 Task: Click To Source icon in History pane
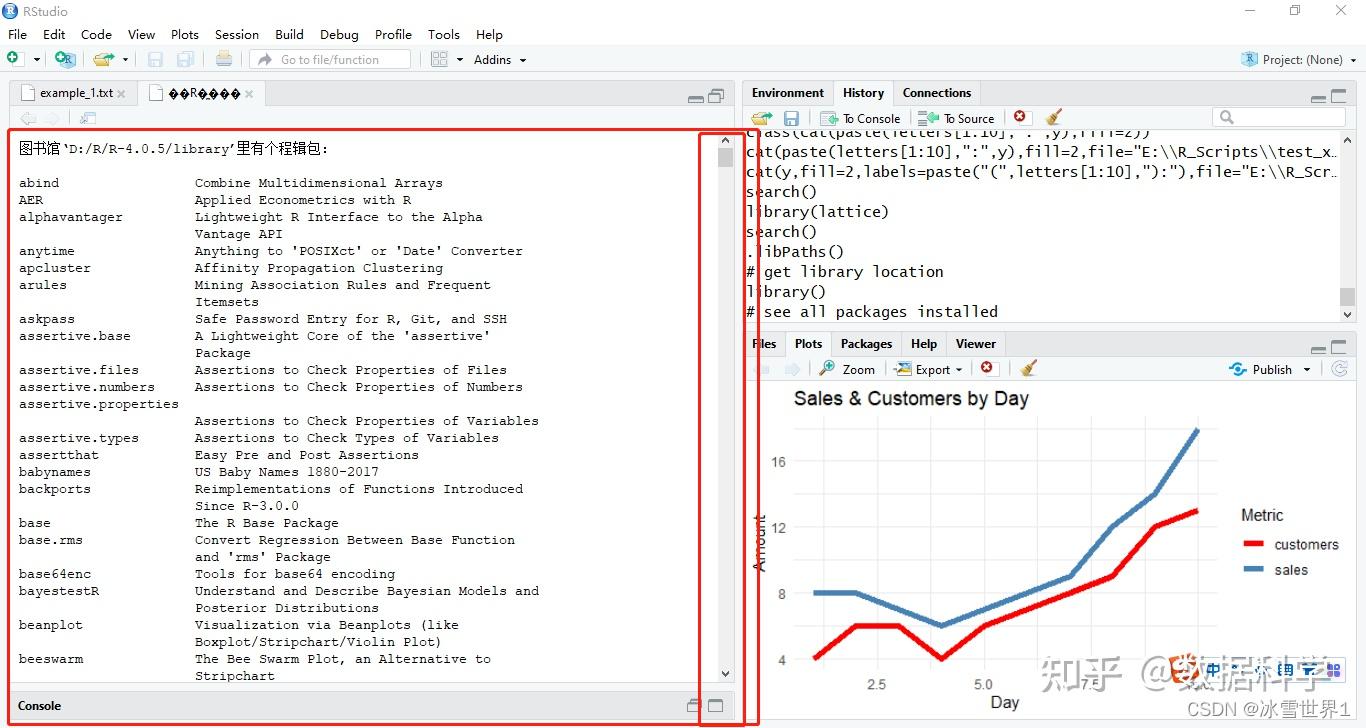pyautogui.click(x=955, y=117)
